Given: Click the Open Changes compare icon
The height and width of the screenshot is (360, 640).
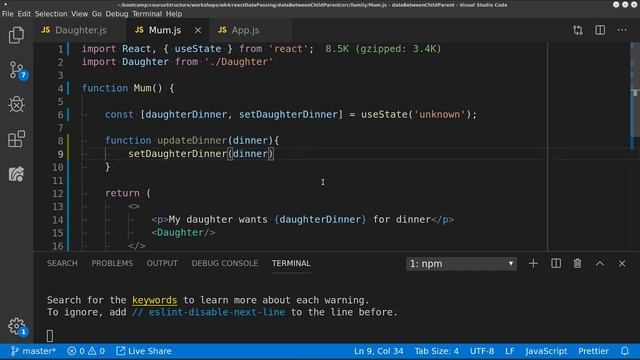Looking at the screenshot, I should pos(578,30).
